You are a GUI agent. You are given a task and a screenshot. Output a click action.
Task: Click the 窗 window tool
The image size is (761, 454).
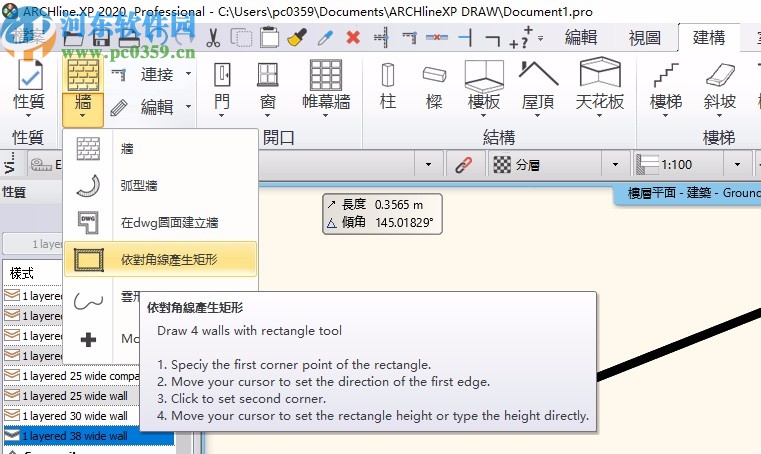[x=267, y=85]
